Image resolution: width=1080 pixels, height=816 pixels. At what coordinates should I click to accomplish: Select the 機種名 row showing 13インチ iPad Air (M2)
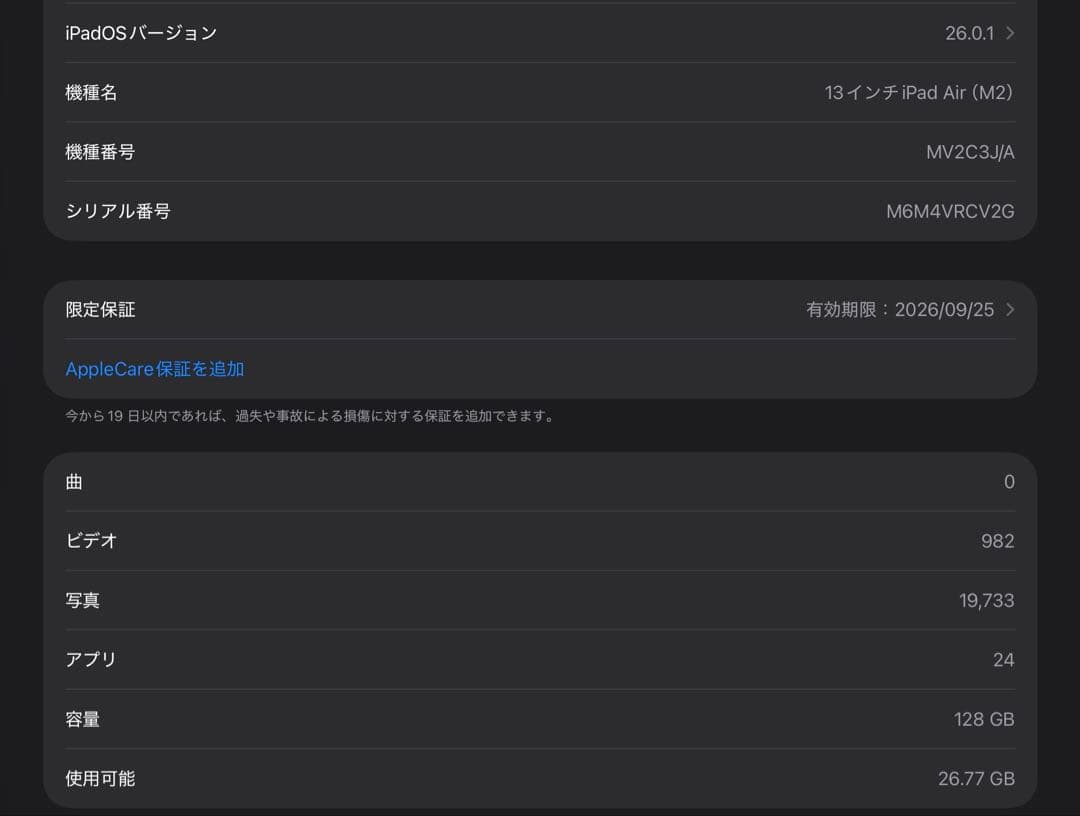[540, 92]
